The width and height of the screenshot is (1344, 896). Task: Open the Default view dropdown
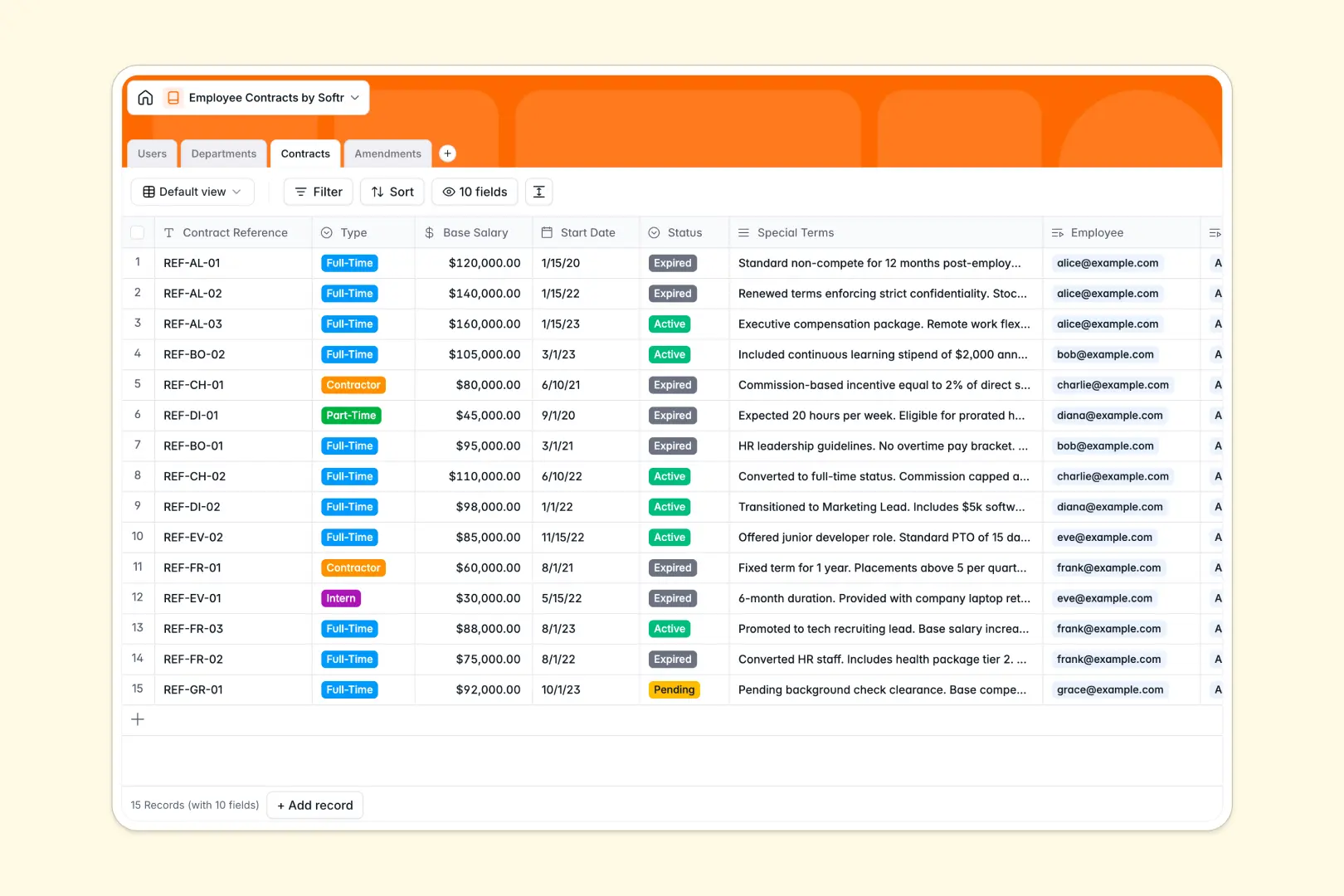coord(192,192)
